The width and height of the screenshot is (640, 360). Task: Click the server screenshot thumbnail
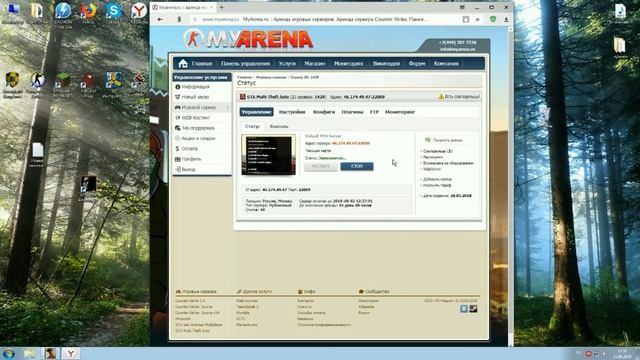tap(269, 155)
